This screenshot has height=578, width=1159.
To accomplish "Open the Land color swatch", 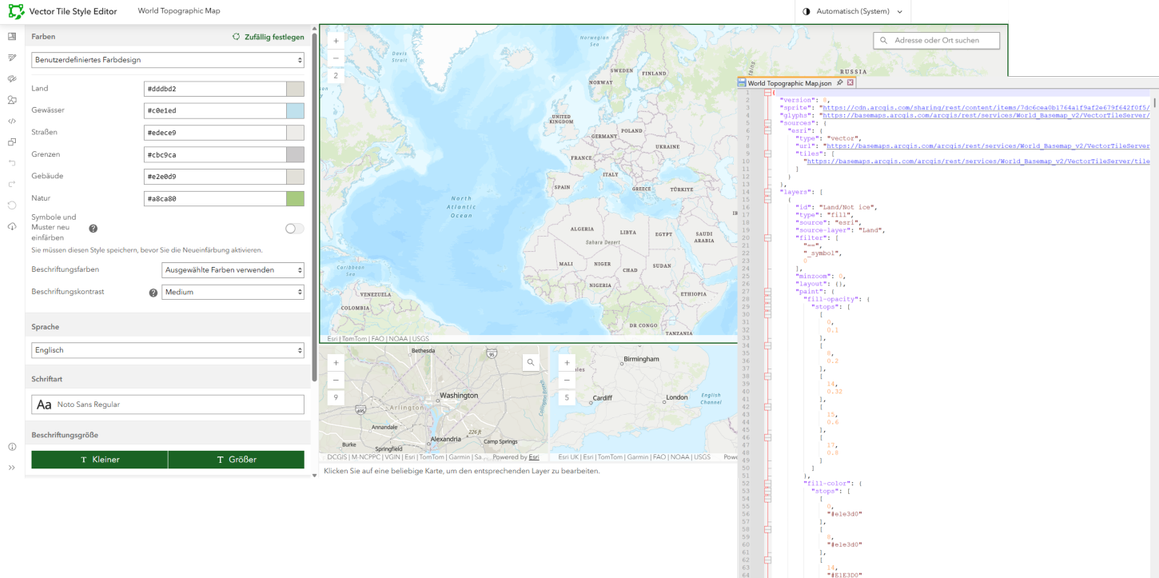I will (295, 89).
